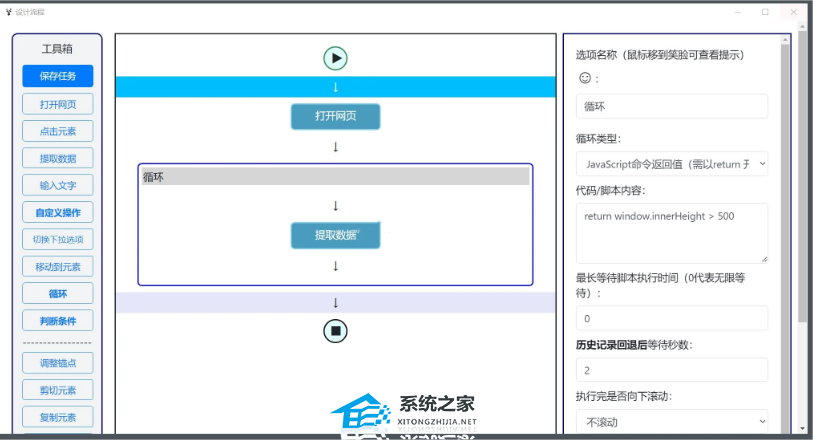Screen dimensions: 813x440
Task: Click the max wait time field showing 0
Action: [671, 318]
